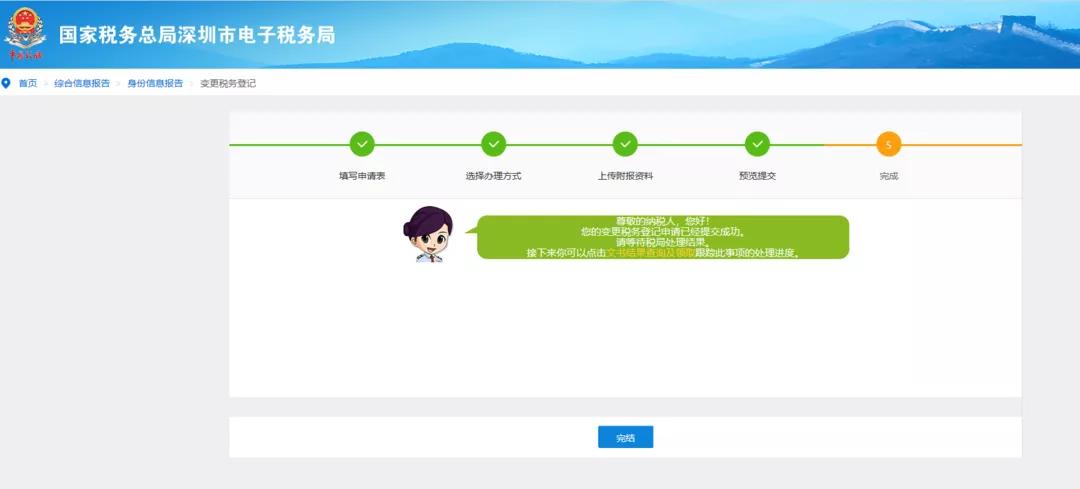Click the 上传附报资料 step checkmark circle

(x=625, y=144)
